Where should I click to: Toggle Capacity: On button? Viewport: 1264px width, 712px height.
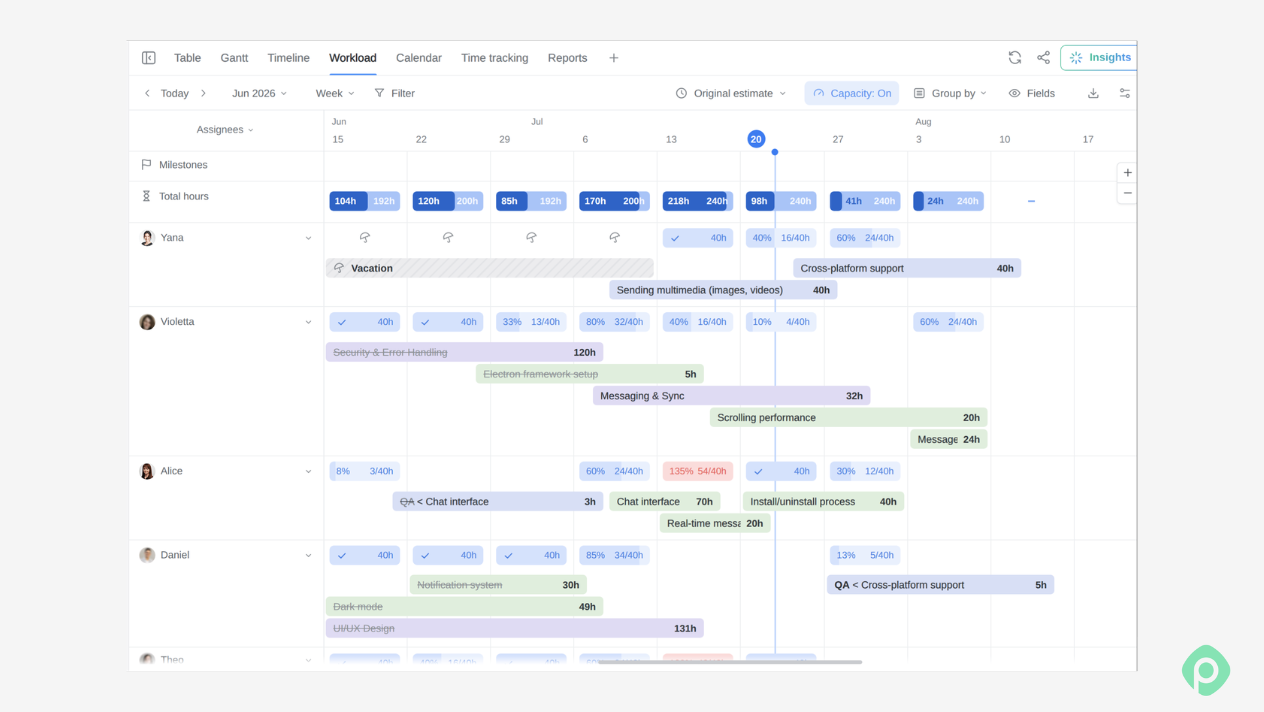tap(851, 93)
